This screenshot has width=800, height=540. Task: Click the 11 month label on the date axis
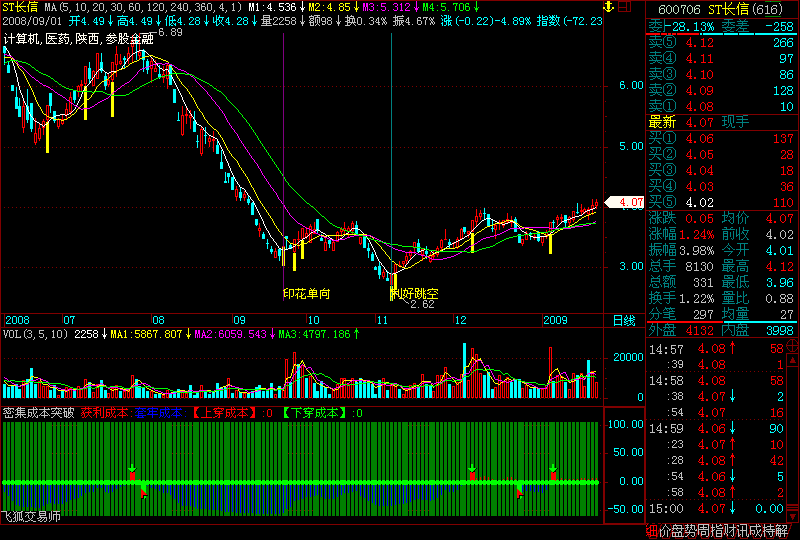coord(382,320)
